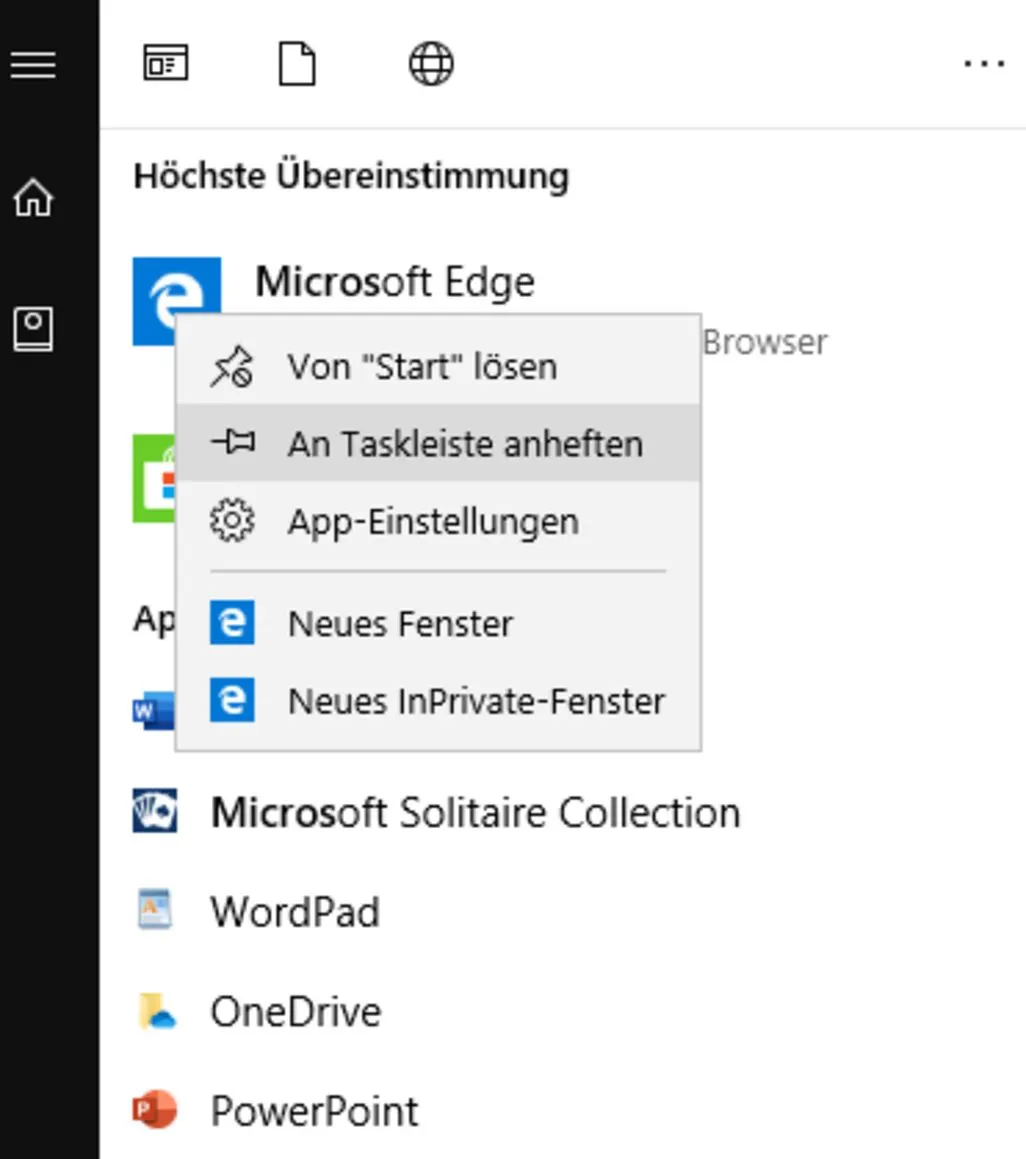Image resolution: width=1026 pixels, height=1159 pixels.
Task: Click the Microsoft Solitaire Collection icon
Action: [x=155, y=811]
